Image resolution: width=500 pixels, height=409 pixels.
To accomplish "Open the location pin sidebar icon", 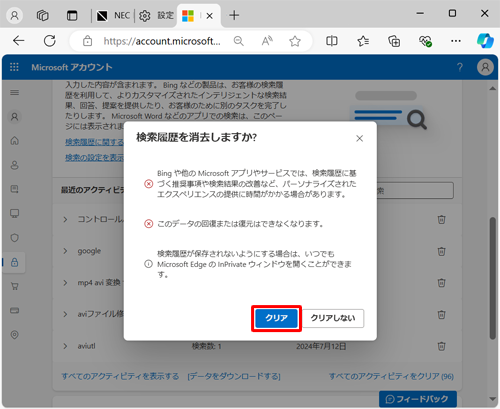I will tap(14, 335).
